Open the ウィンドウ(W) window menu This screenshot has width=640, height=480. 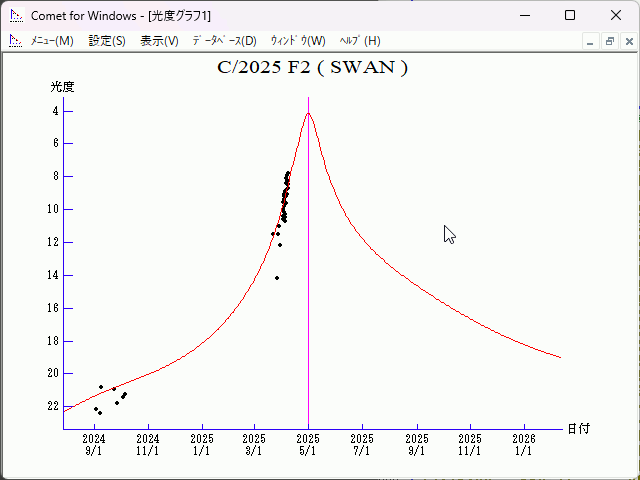click(x=298, y=41)
